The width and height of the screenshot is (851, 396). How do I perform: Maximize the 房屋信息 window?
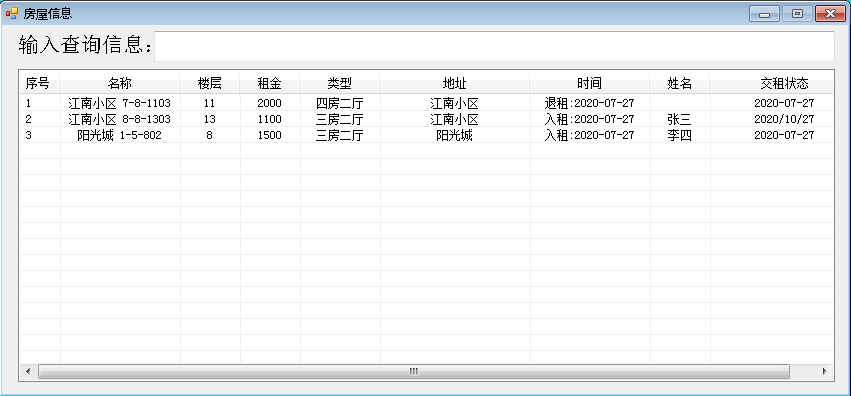tap(797, 14)
